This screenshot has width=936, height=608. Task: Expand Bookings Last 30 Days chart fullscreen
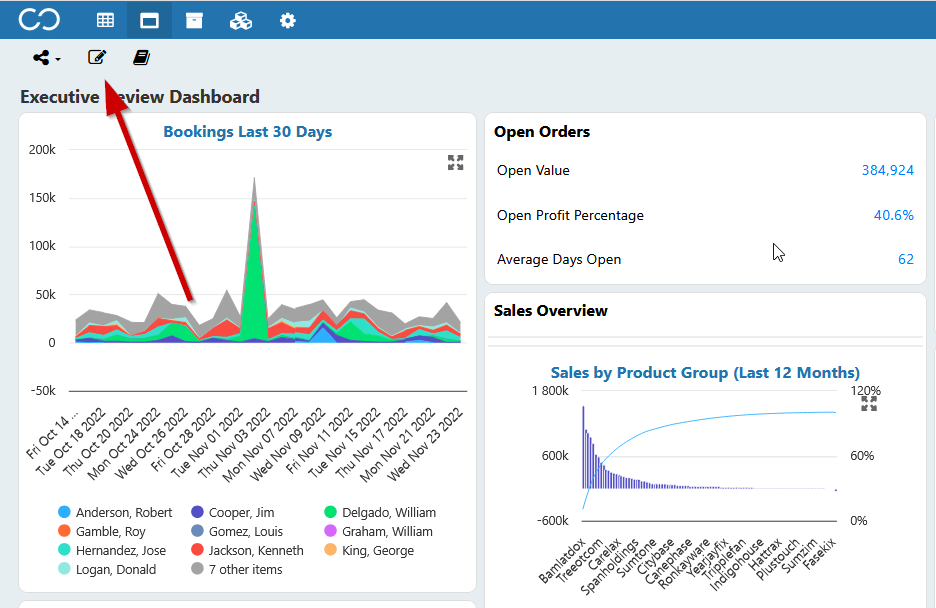[x=455, y=162]
